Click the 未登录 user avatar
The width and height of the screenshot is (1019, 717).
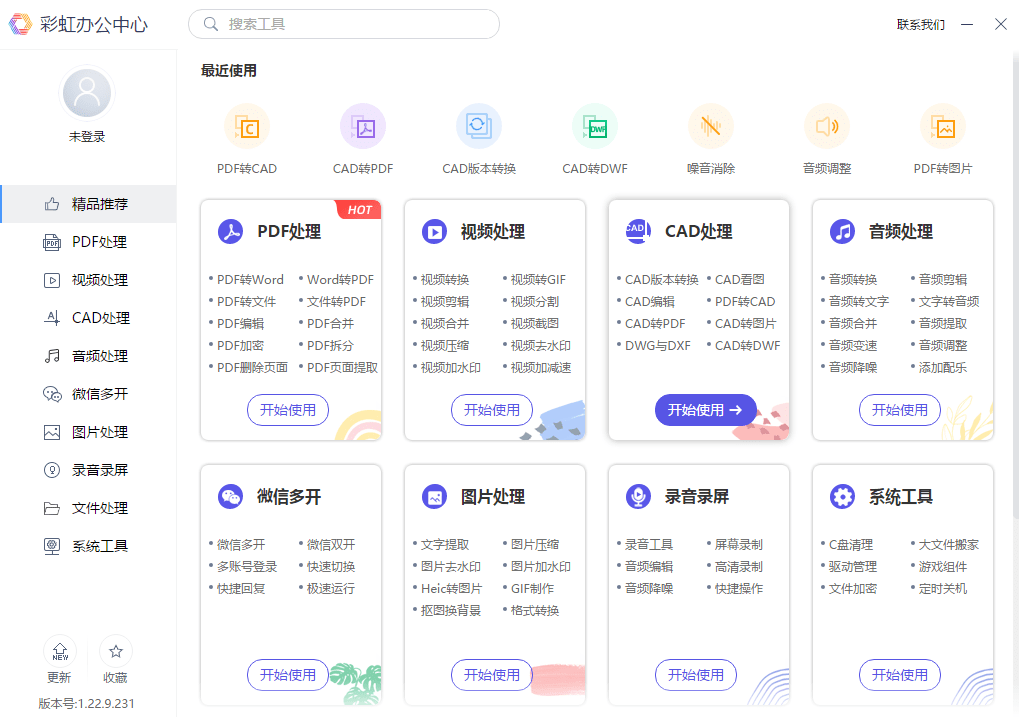[86, 92]
